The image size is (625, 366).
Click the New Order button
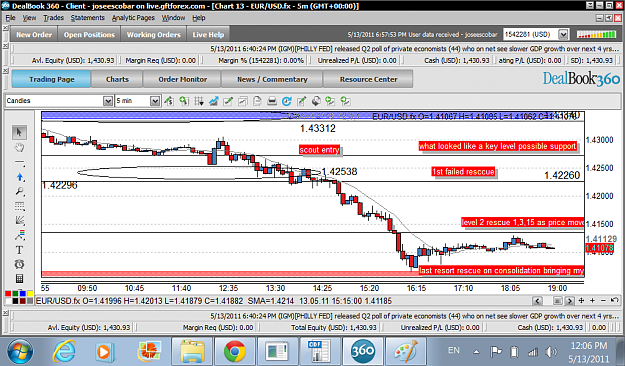click(34, 34)
